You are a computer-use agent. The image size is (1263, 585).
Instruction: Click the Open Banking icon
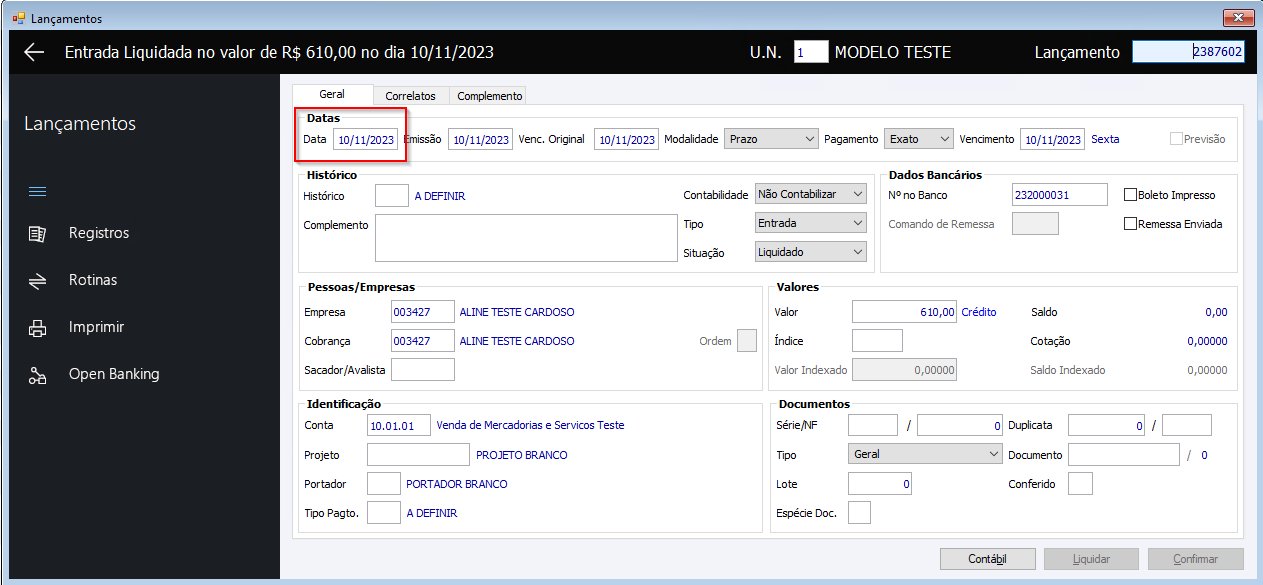[37, 375]
